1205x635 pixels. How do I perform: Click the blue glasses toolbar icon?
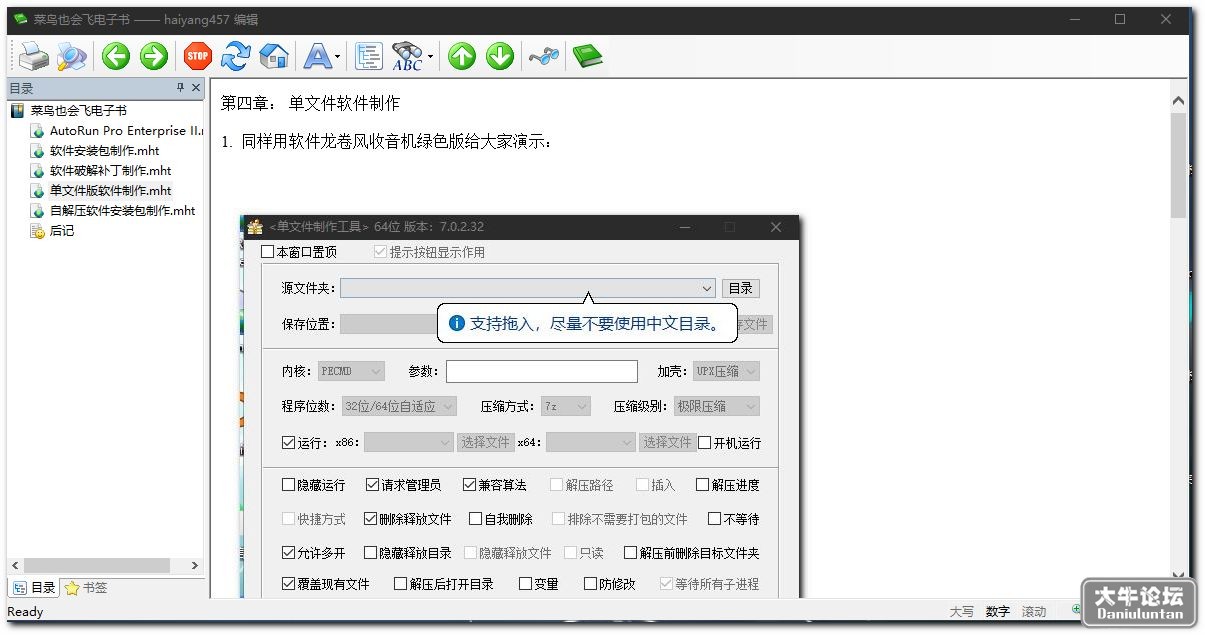[x=544, y=56]
